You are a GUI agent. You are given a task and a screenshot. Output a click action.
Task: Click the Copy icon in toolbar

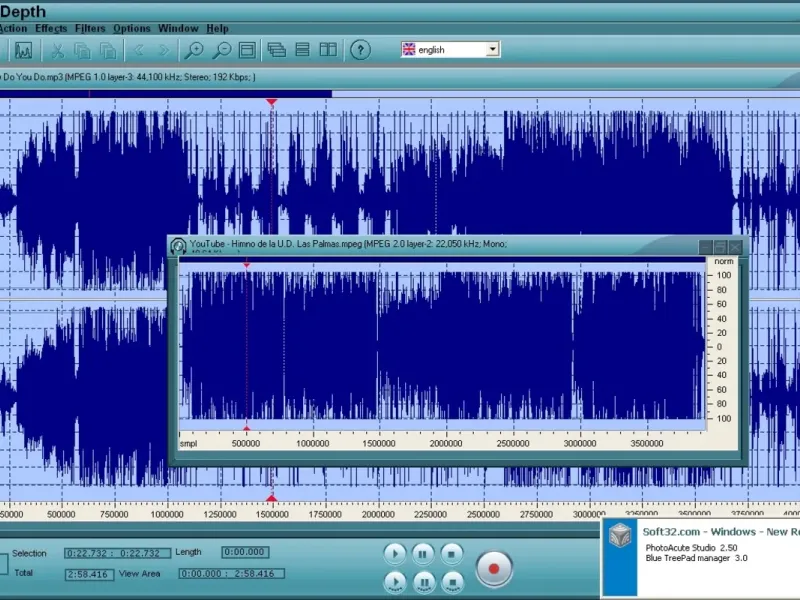click(83, 50)
